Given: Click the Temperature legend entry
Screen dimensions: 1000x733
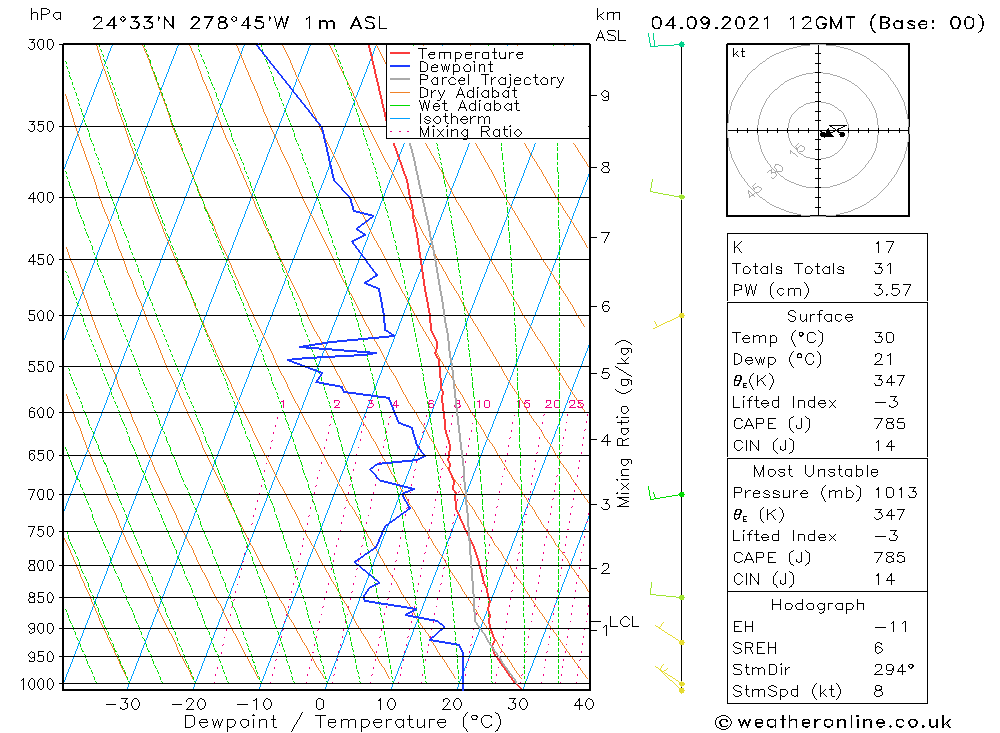Looking at the screenshot, I should [x=471, y=54].
